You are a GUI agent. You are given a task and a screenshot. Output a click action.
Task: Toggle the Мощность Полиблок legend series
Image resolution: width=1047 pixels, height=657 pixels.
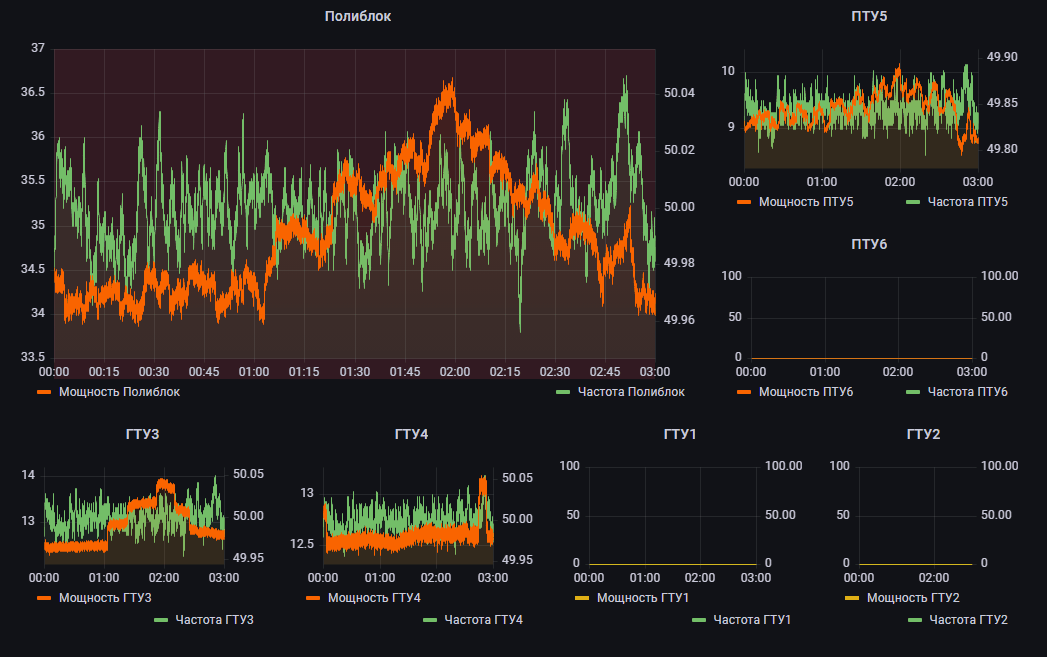(119, 392)
